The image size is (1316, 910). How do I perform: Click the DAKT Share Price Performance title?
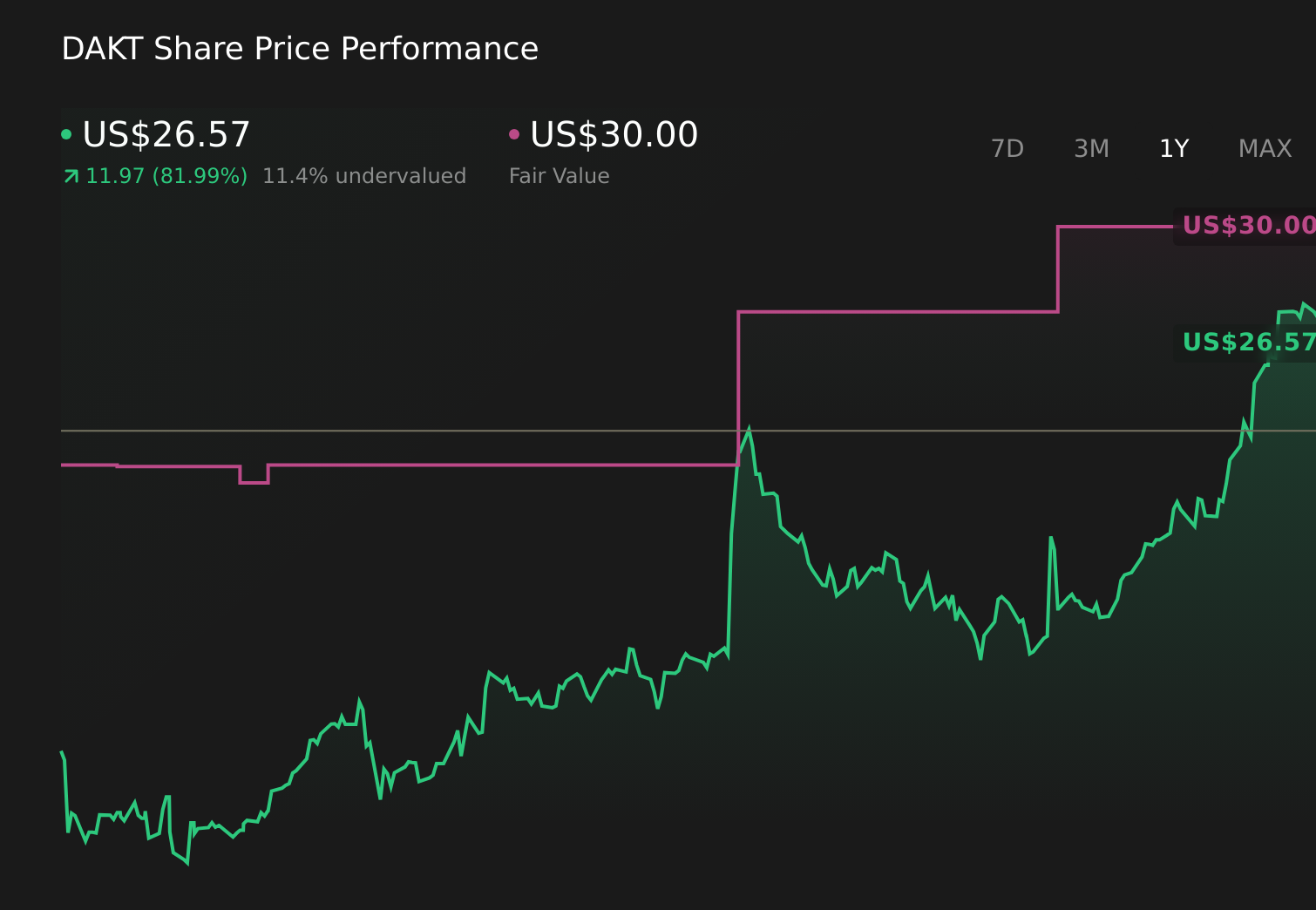click(299, 48)
